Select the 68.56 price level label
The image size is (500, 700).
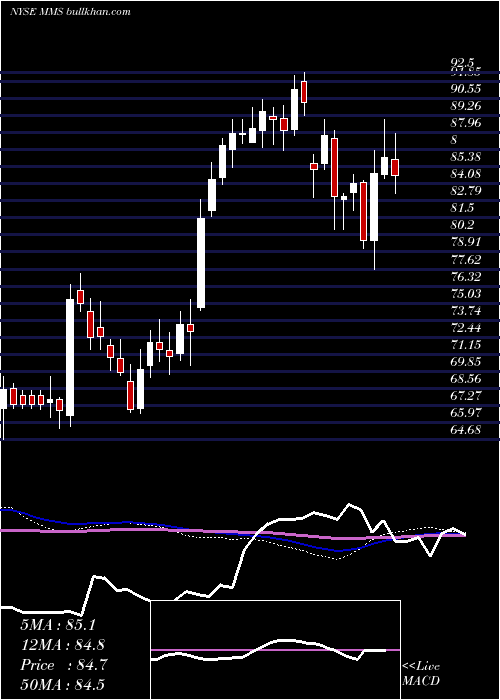click(466, 379)
